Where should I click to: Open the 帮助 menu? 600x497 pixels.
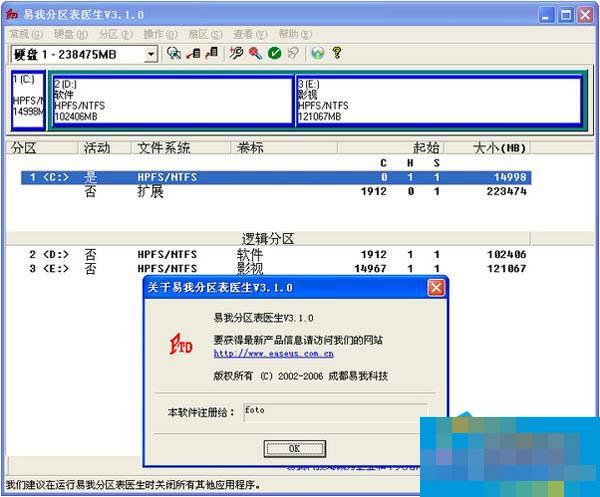(x=295, y=34)
